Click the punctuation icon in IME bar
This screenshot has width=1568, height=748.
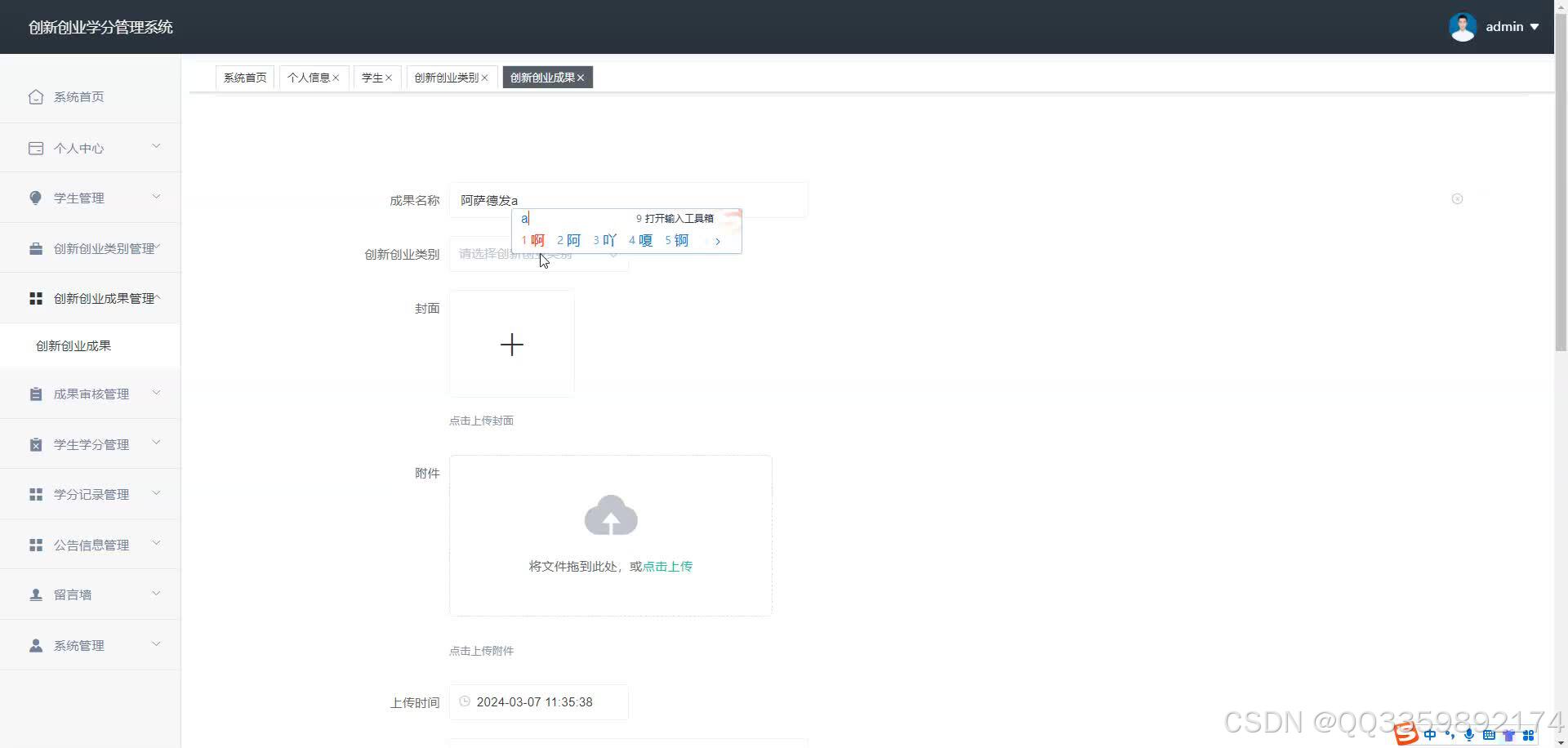click(1450, 735)
